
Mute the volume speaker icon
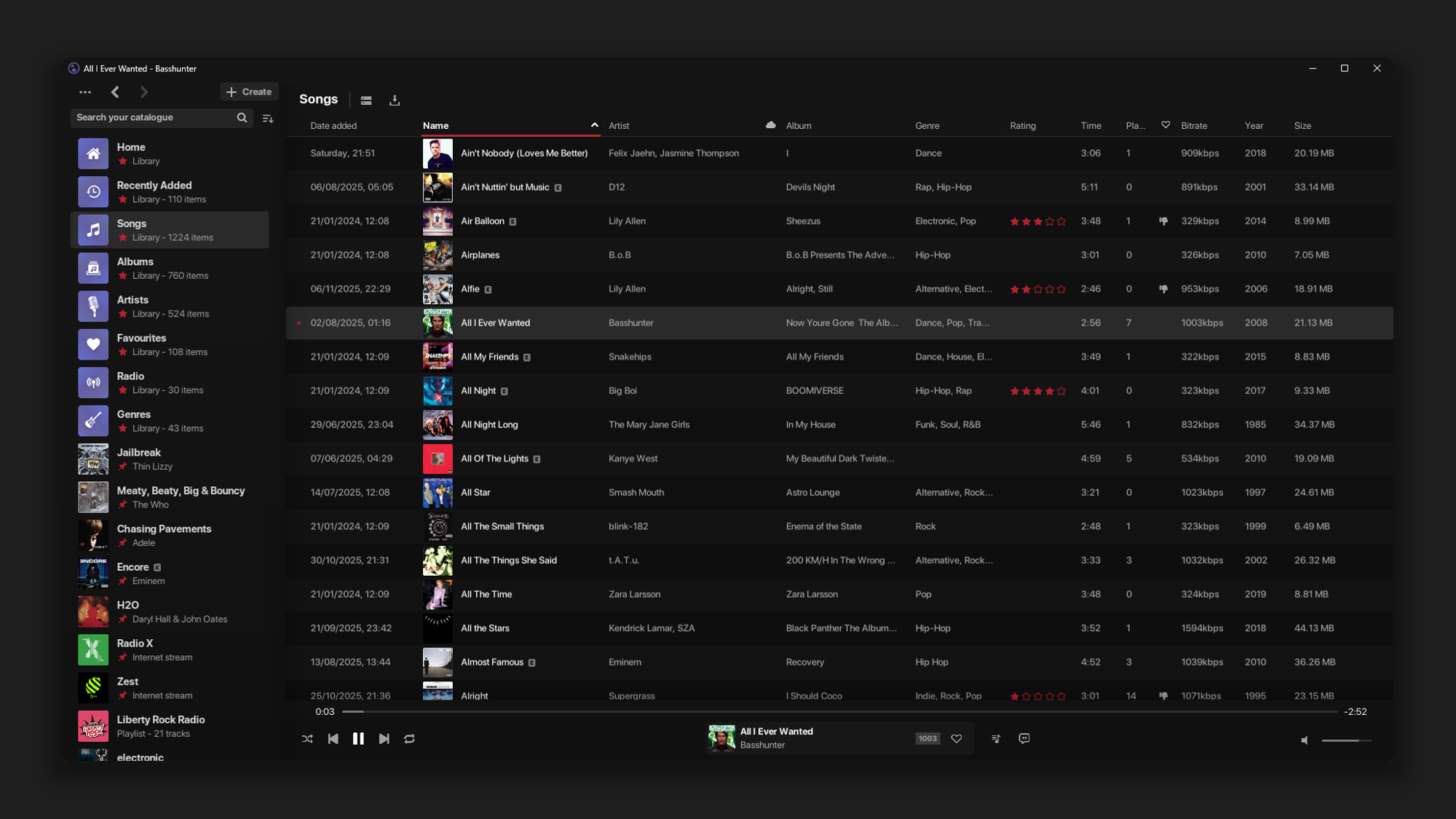point(1305,740)
